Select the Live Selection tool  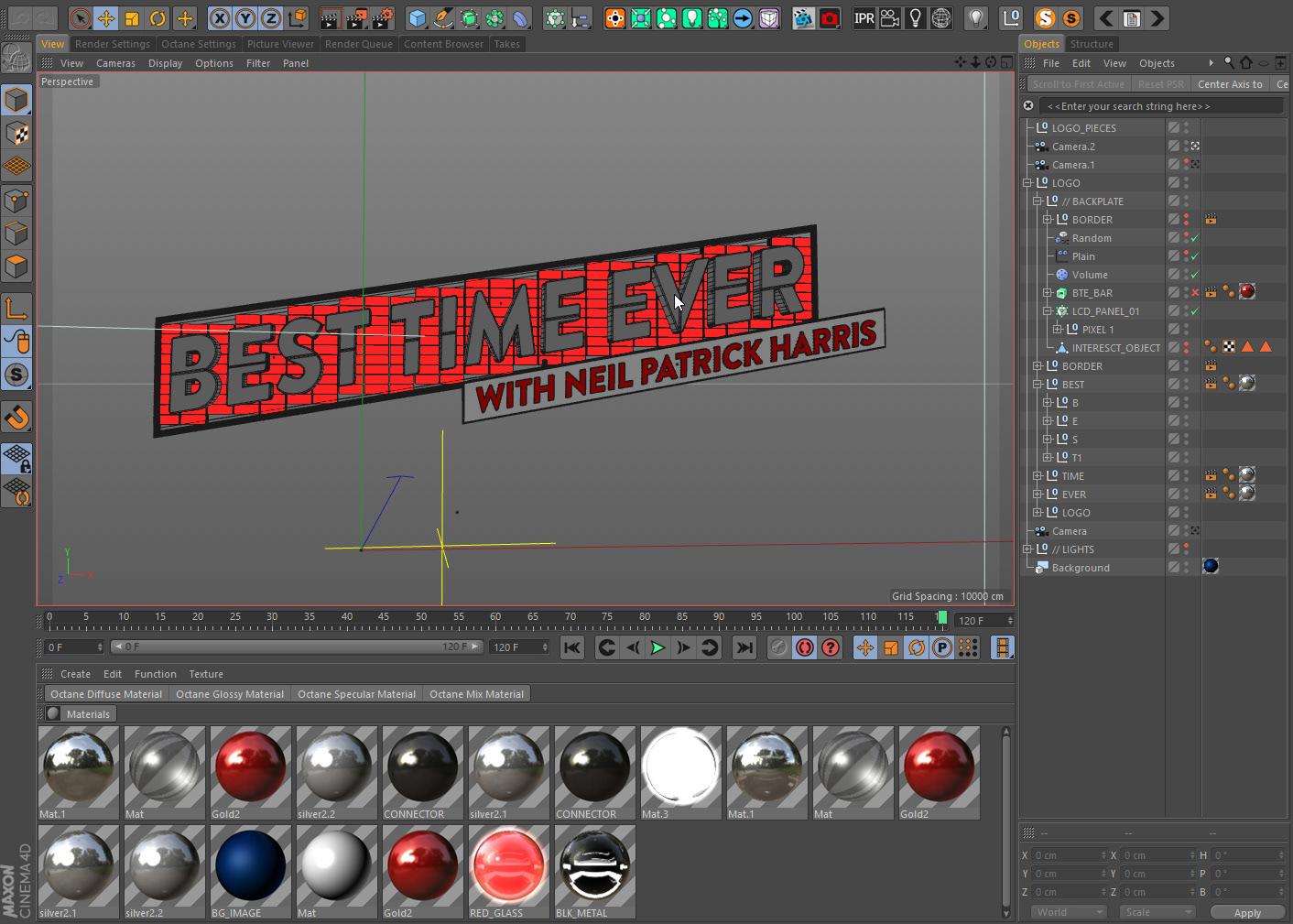81,18
